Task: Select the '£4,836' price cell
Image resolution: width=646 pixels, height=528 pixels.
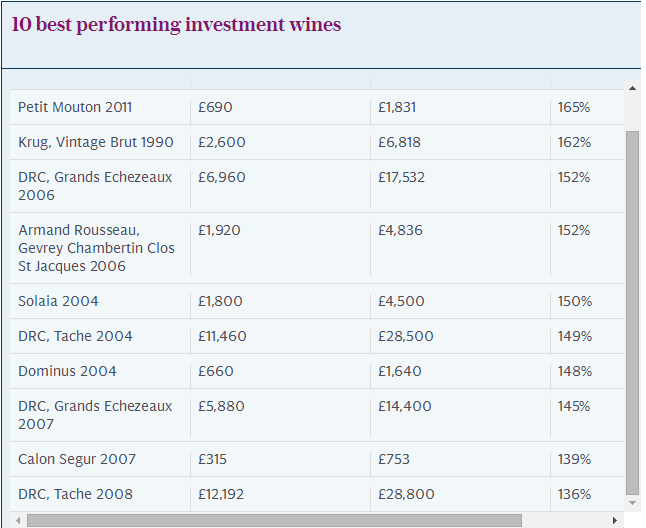Action: pyautogui.click(x=460, y=248)
